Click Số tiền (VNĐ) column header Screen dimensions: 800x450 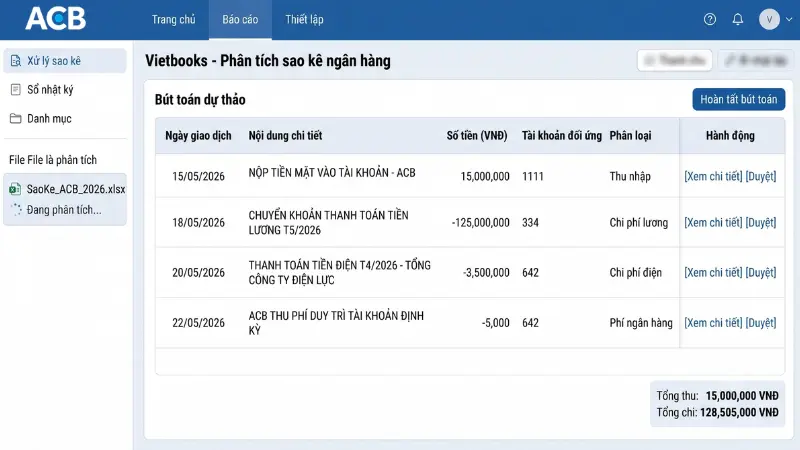(x=477, y=136)
